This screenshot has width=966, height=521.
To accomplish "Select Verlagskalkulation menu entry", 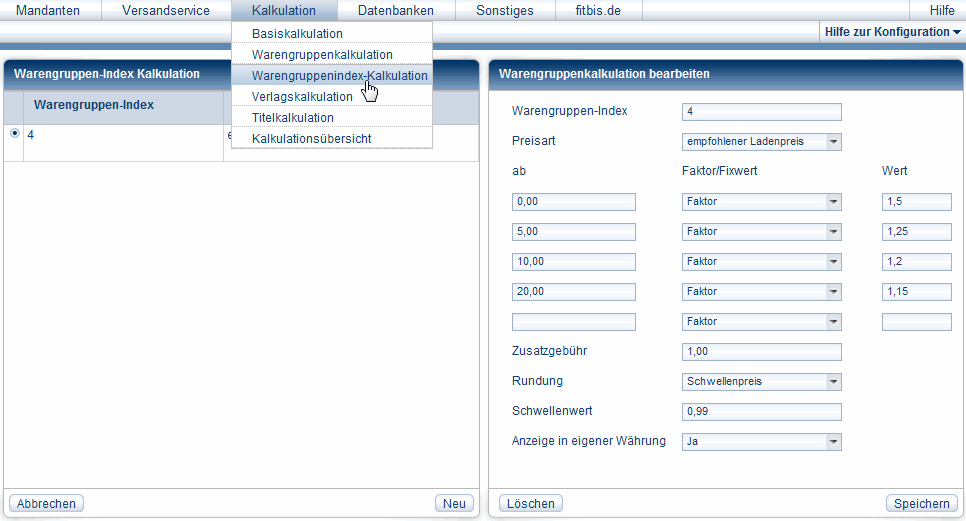I will (302, 97).
